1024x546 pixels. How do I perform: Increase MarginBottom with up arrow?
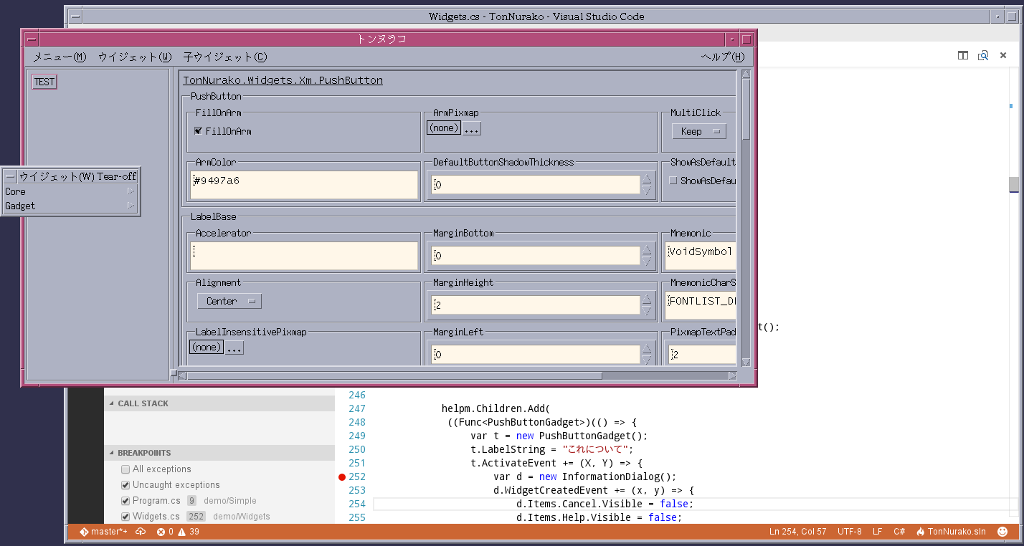647,250
